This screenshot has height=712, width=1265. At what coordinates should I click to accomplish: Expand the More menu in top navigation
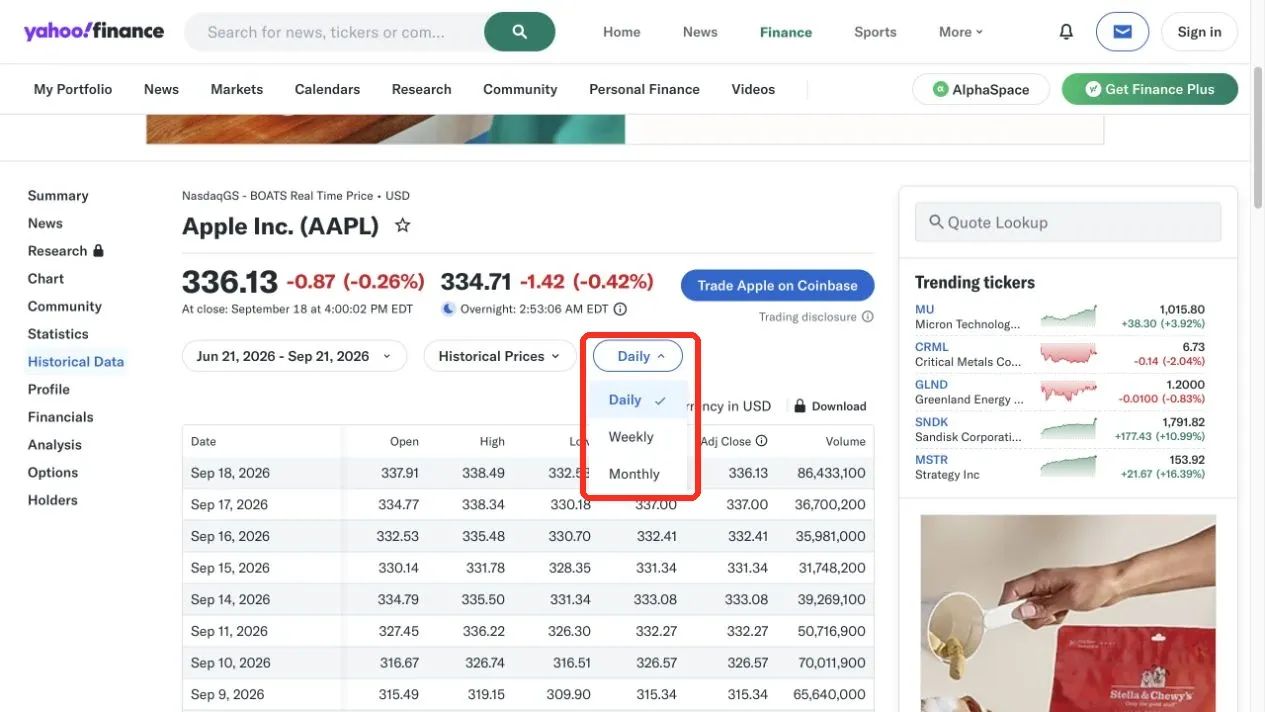(961, 32)
